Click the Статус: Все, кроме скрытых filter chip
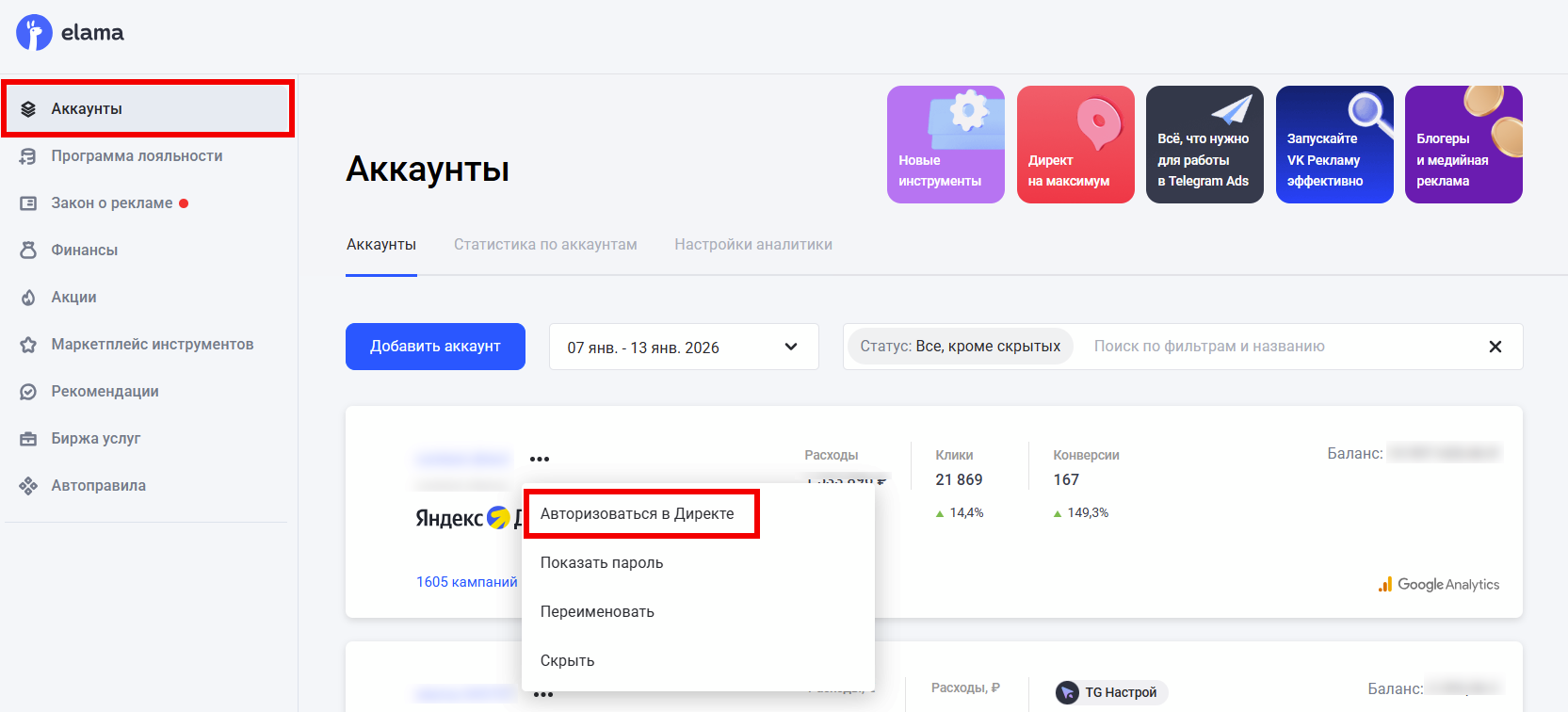The image size is (1568, 712). [x=961, y=347]
